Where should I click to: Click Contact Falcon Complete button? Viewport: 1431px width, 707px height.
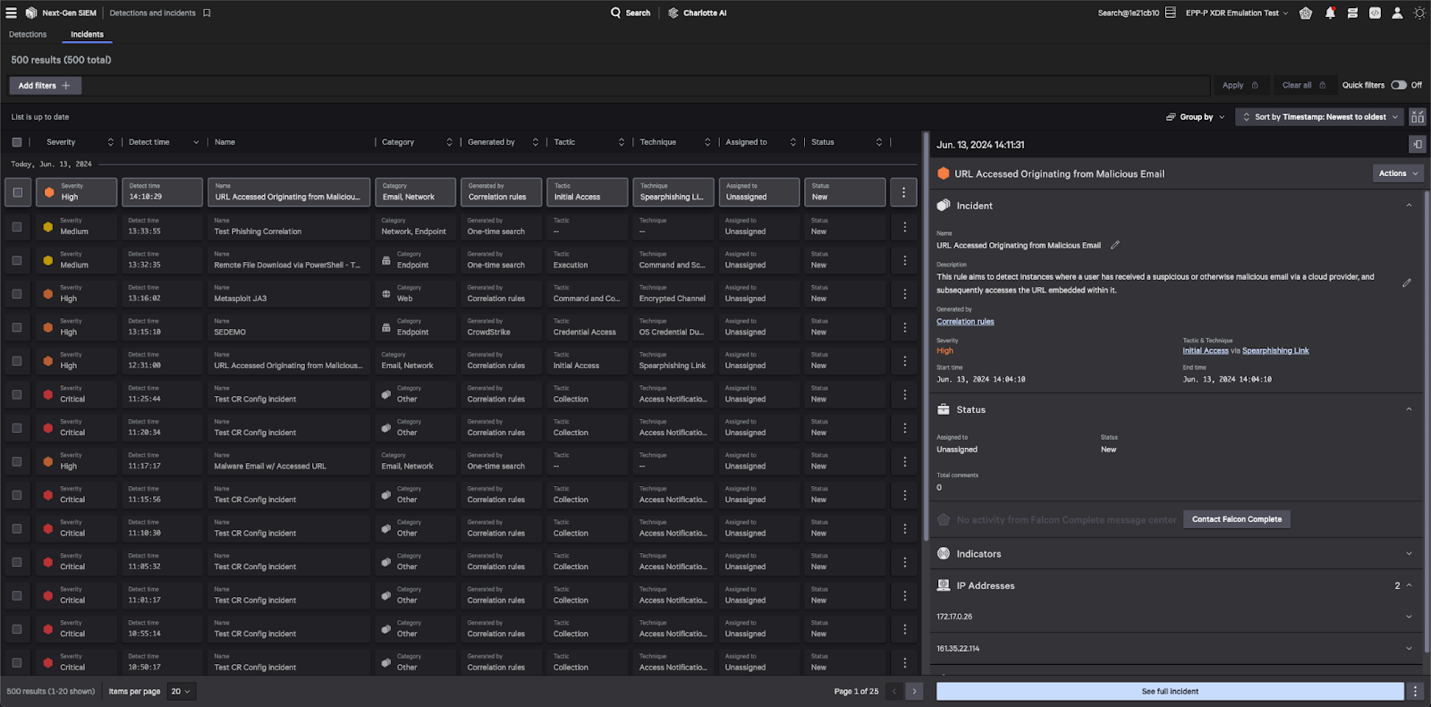pos(1237,519)
